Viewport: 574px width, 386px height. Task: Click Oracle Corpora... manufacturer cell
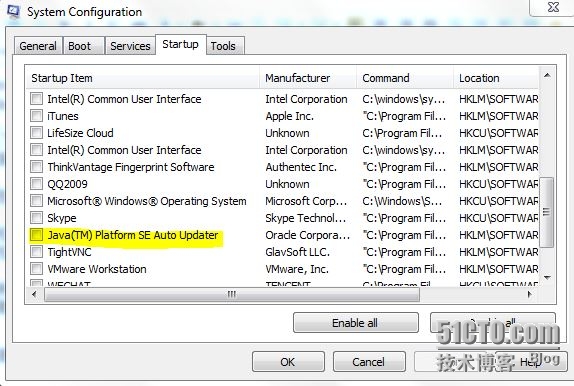[x=308, y=235]
